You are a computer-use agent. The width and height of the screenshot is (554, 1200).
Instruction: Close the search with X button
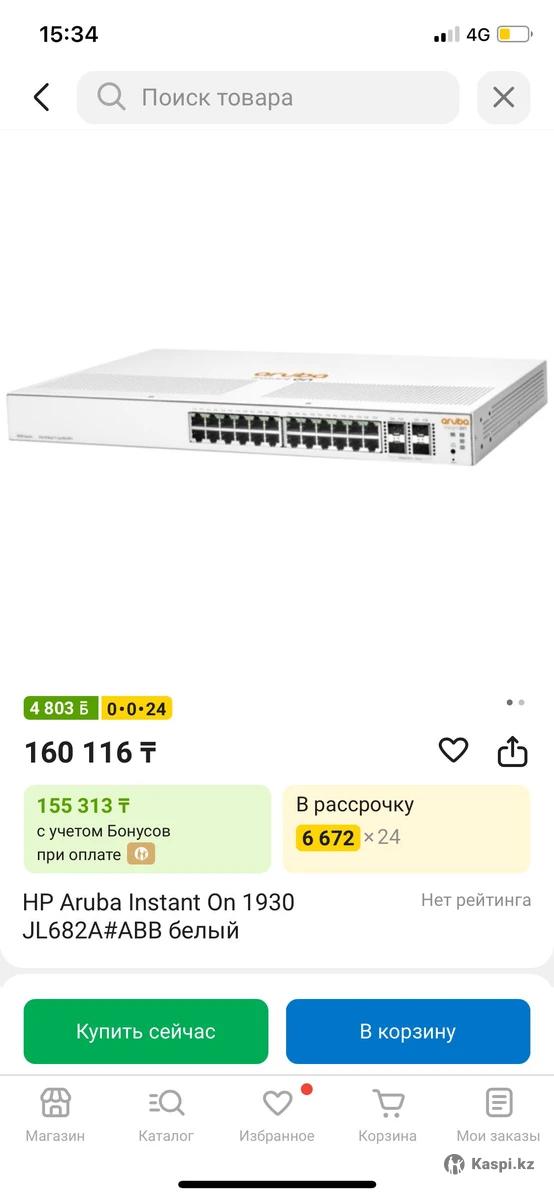click(503, 97)
